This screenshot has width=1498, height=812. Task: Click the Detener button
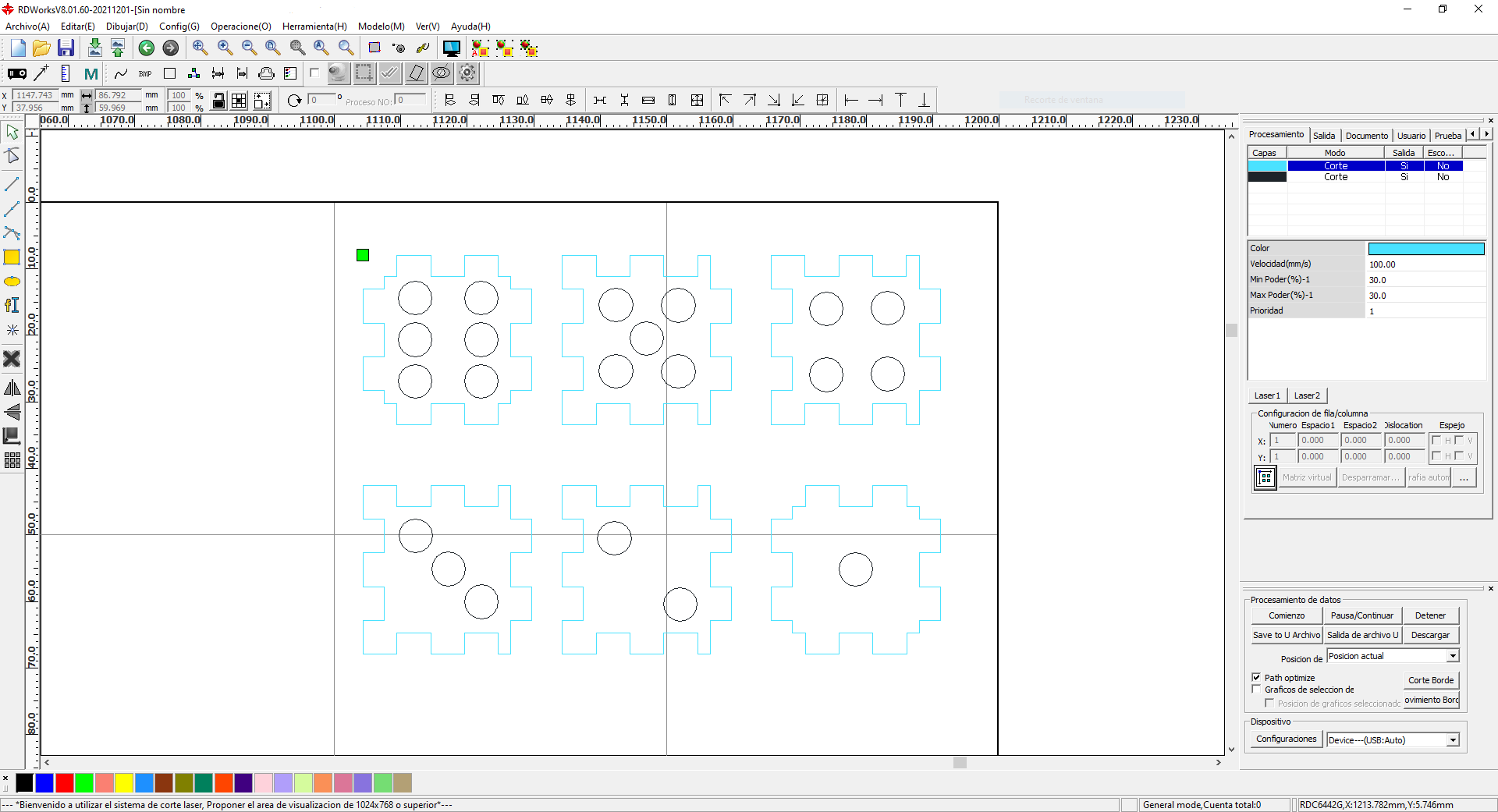click(x=1430, y=615)
